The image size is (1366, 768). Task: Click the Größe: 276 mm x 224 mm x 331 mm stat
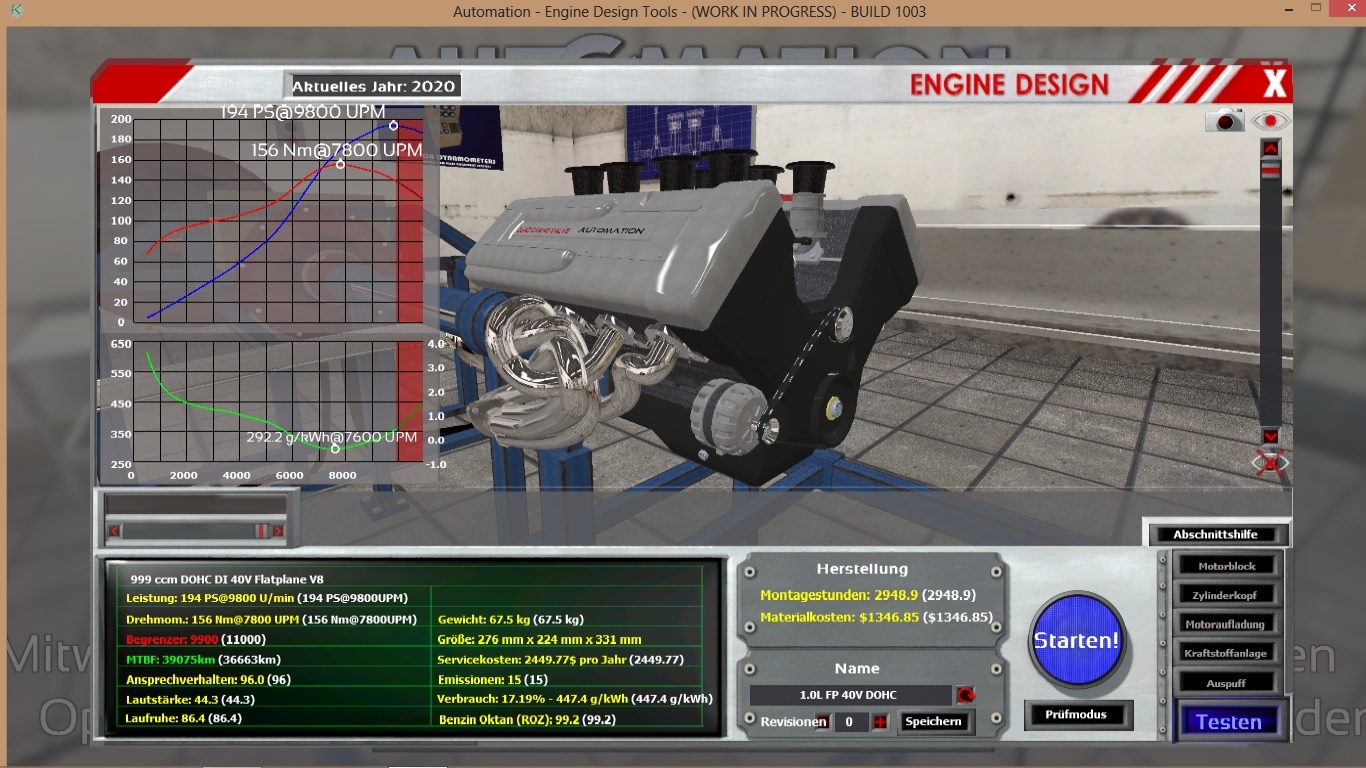(539, 640)
